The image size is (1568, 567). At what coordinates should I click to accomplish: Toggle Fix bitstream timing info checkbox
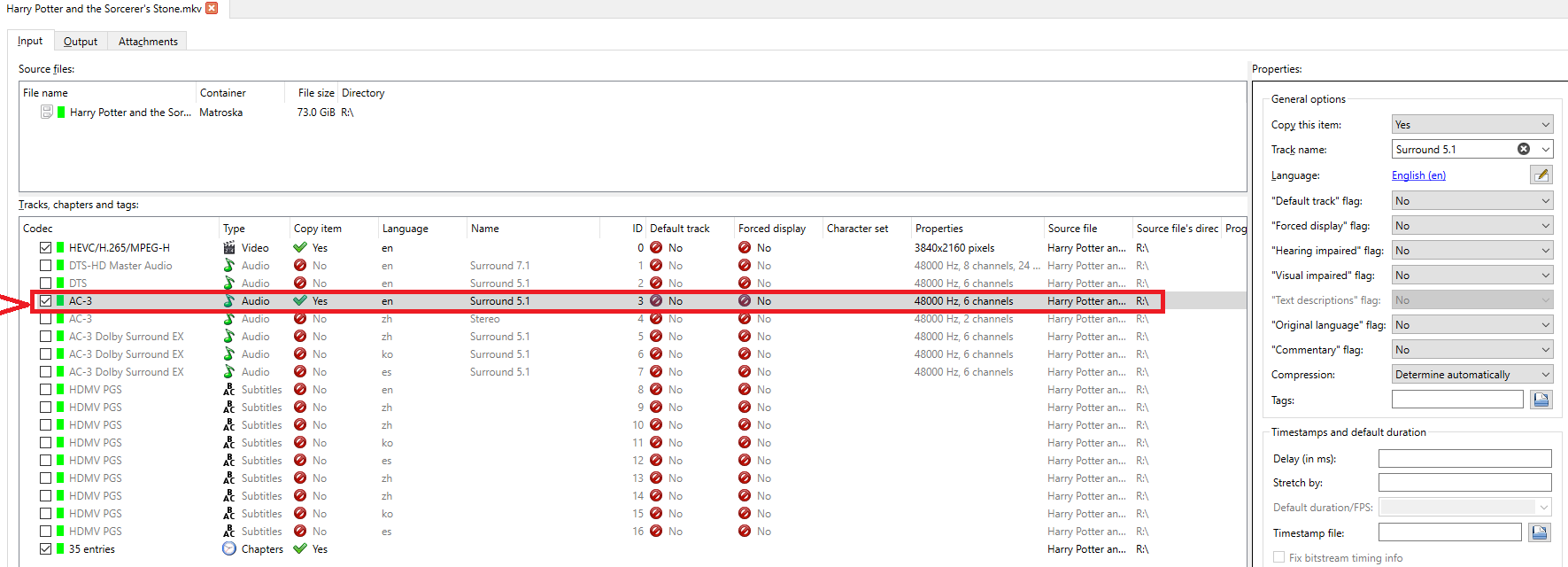click(1278, 557)
